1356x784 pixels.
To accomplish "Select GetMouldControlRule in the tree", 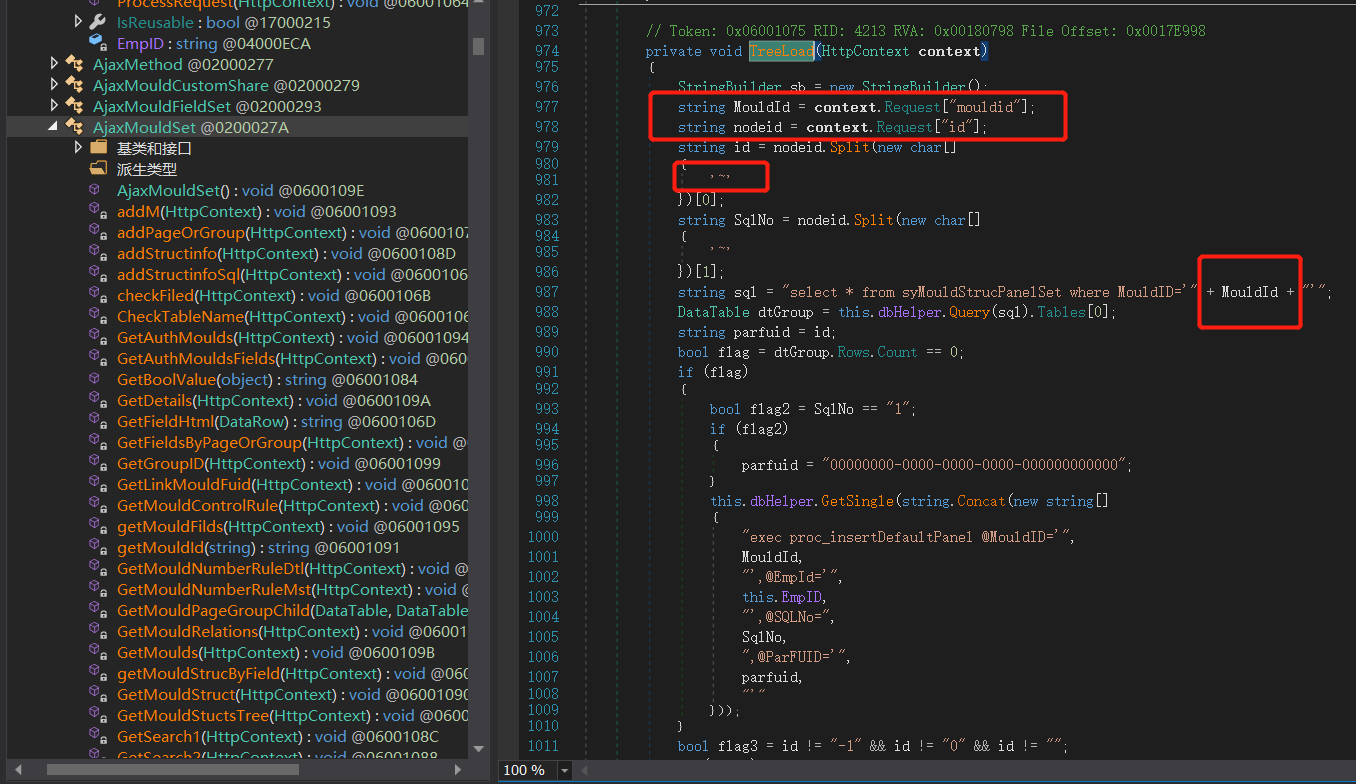I will [292, 505].
